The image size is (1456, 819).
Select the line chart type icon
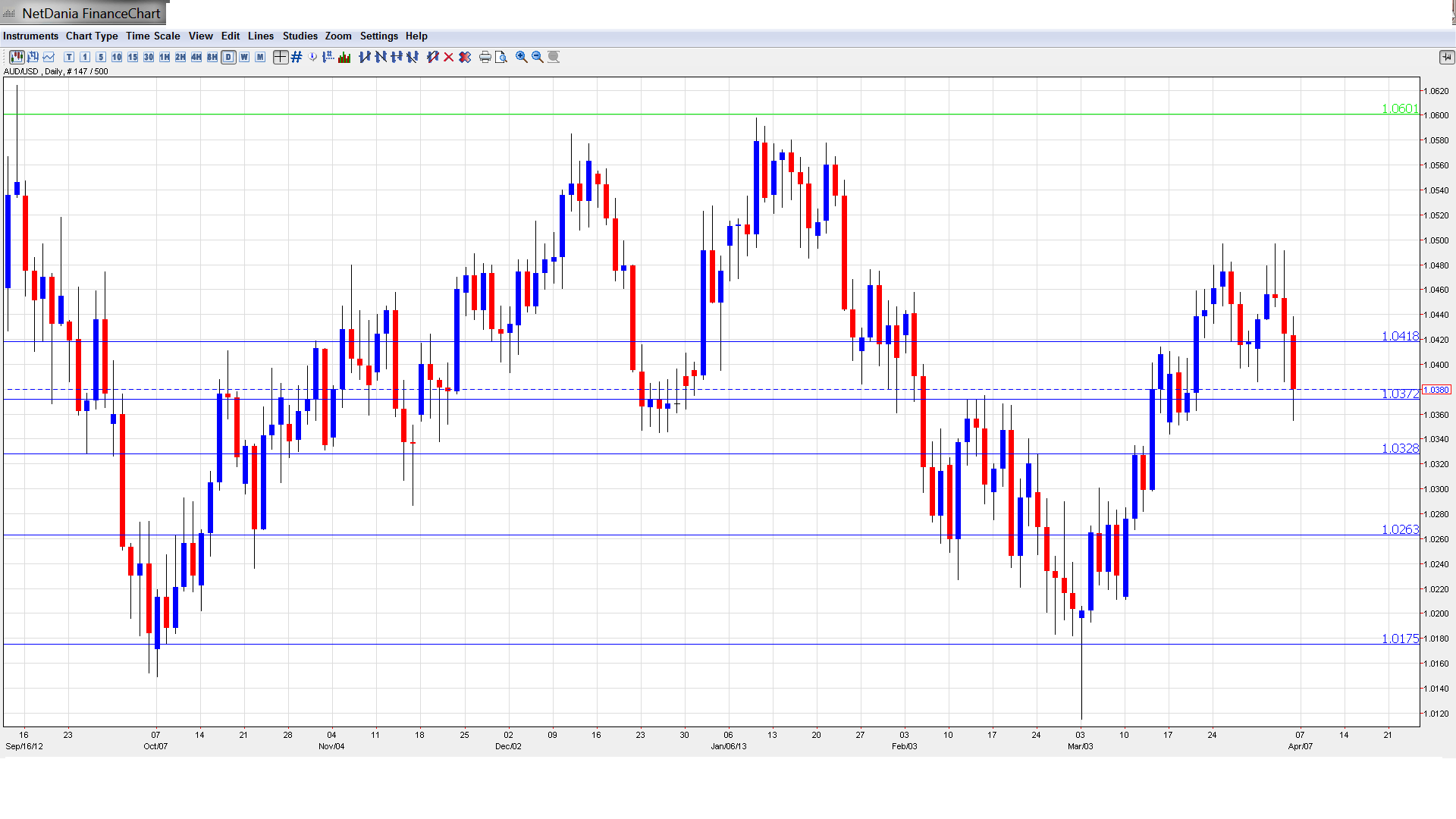[x=49, y=57]
